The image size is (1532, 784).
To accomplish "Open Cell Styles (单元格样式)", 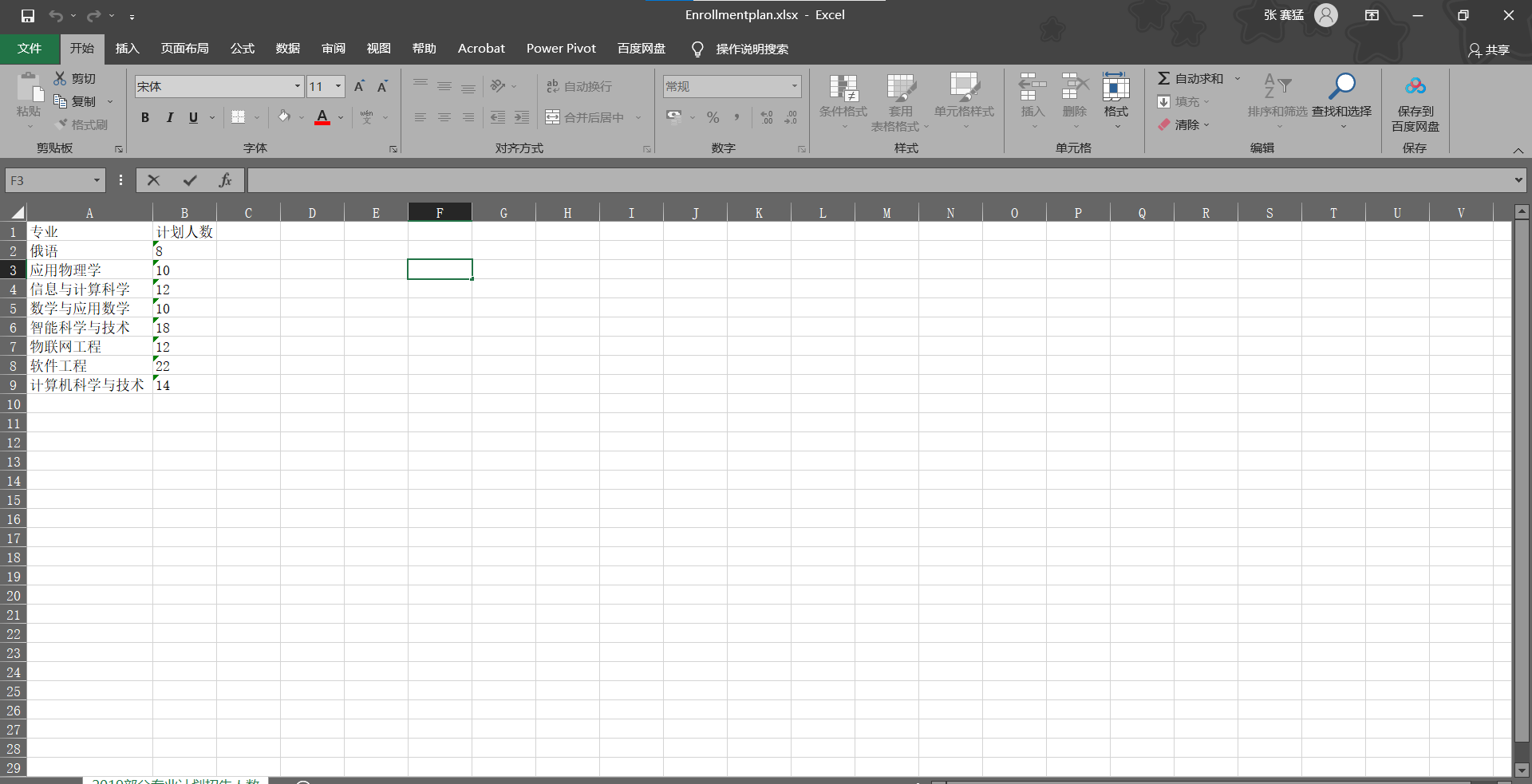I will [964, 102].
